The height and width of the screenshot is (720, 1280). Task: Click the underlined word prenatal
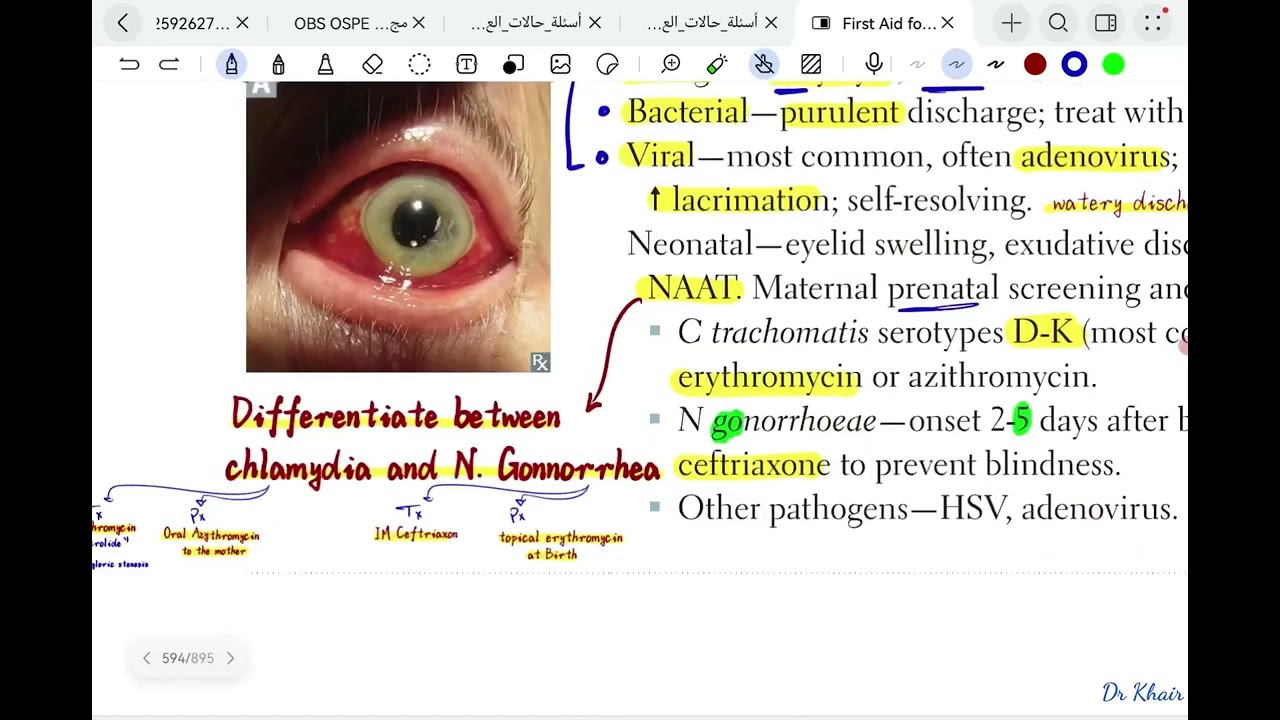(x=943, y=289)
